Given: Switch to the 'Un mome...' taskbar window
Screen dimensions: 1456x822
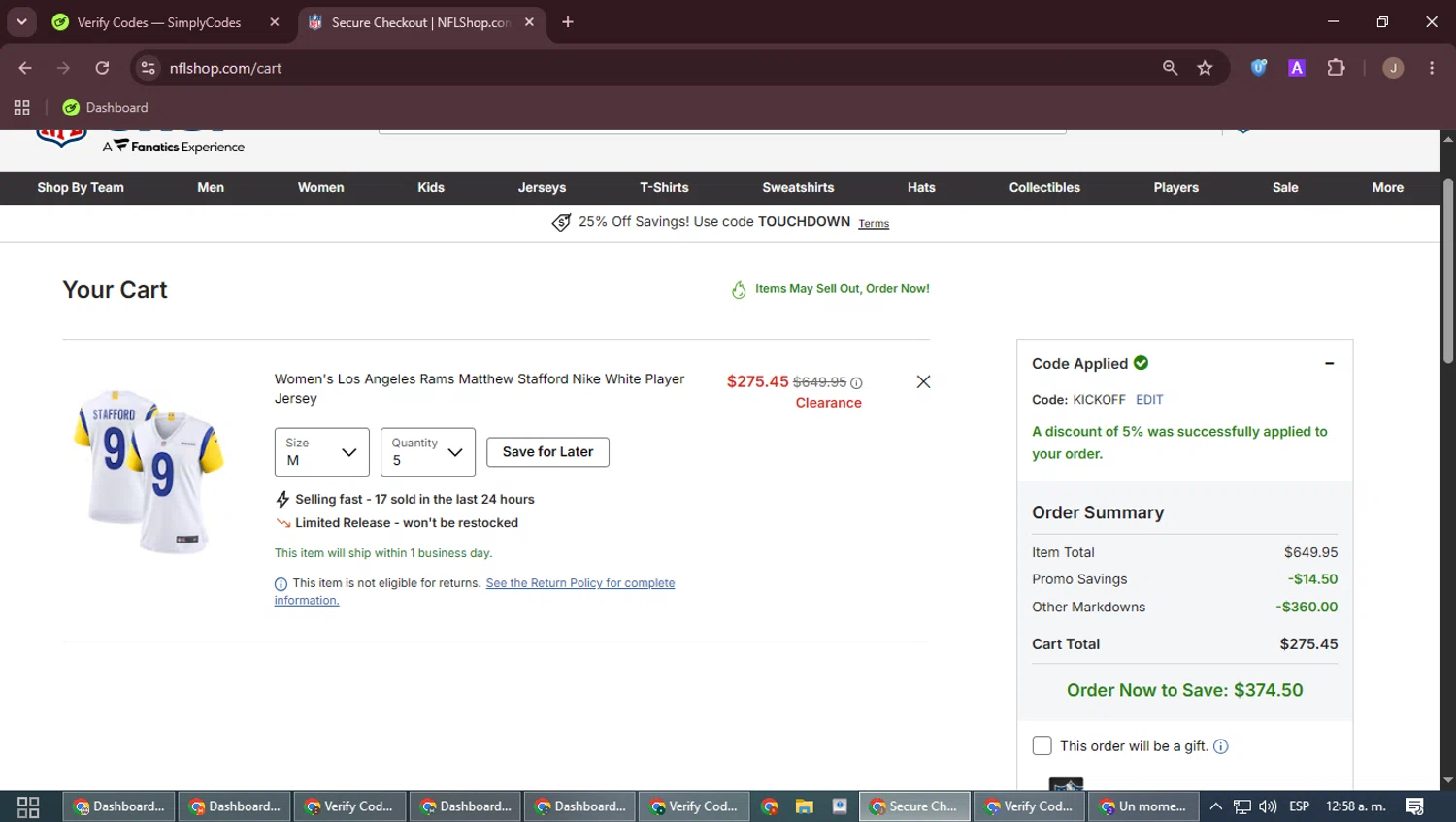Looking at the screenshot, I should tap(1143, 806).
